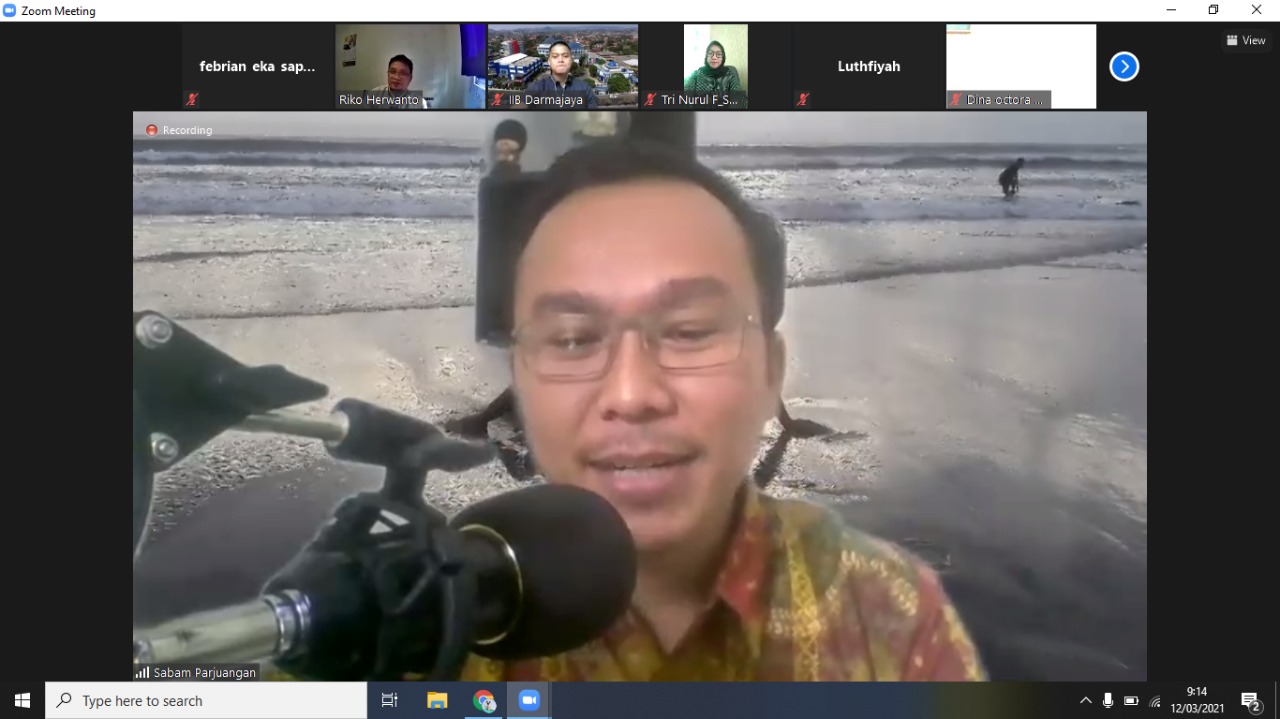Click the signal bars beside Sabam Parjuangan
The height and width of the screenshot is (719, 1280).
point(142,673)
